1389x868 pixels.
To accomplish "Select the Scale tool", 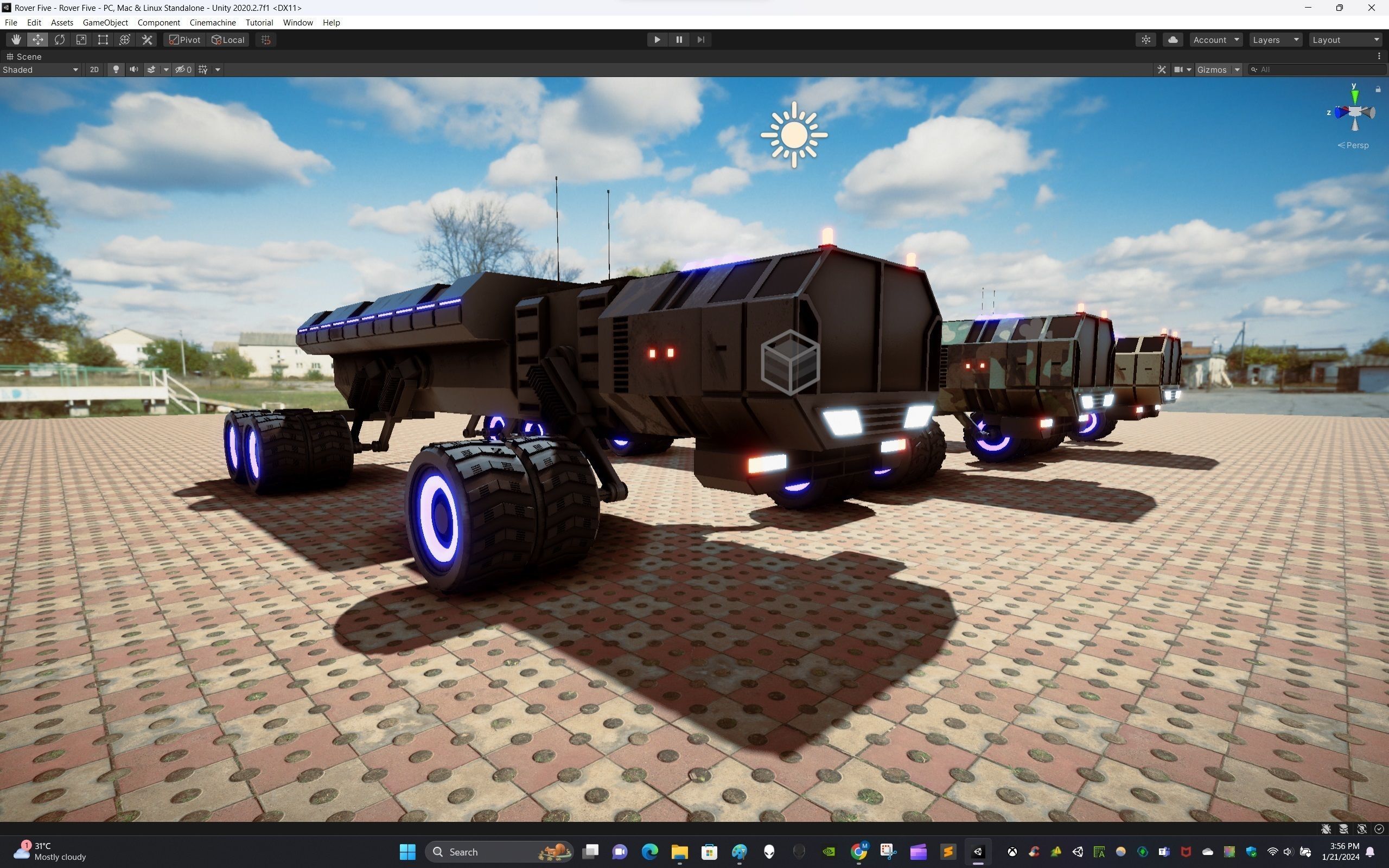I will [x=81, y=40].
